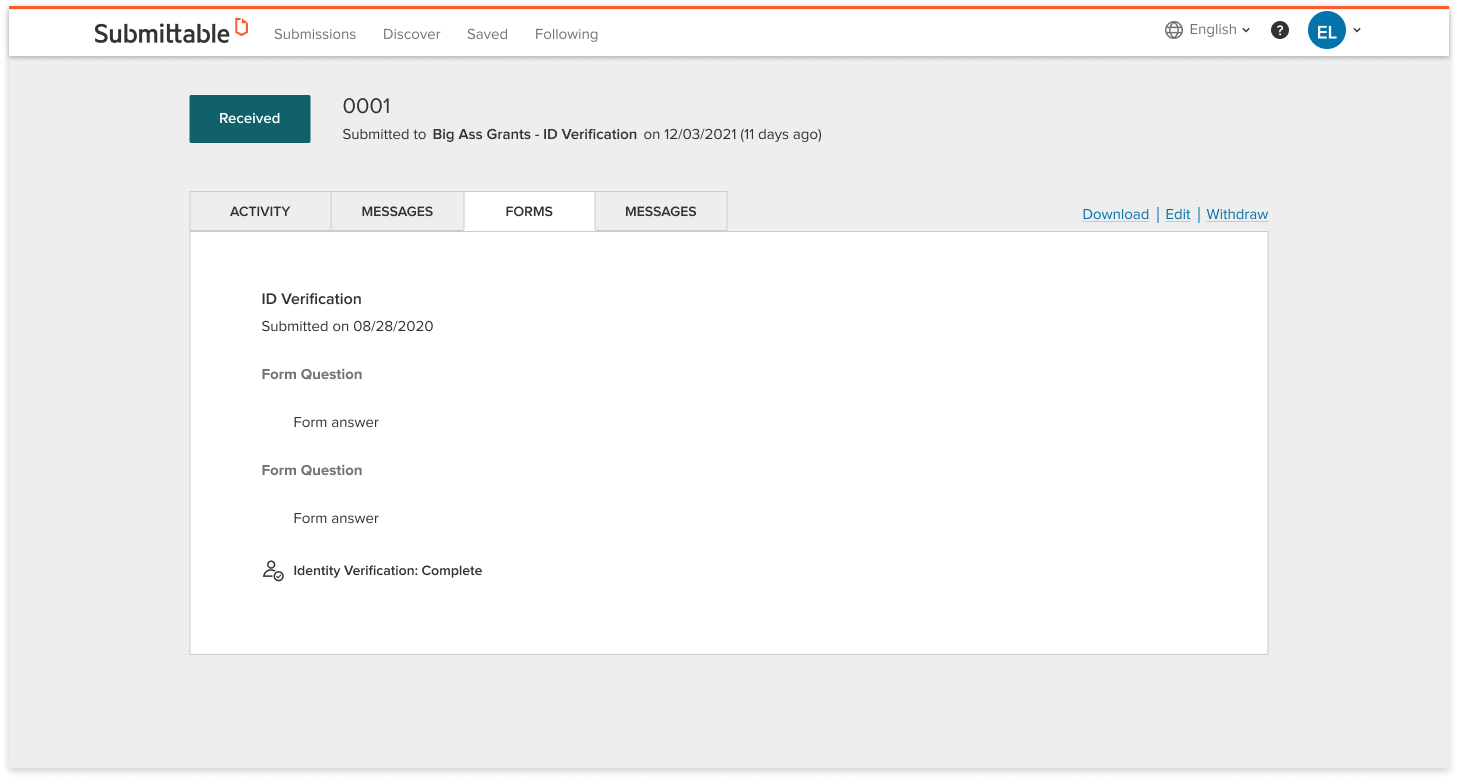Image resolution: width=1458 pixels, height=780 pixels.
Task: Click the second Form Question label
Action: 312,470
